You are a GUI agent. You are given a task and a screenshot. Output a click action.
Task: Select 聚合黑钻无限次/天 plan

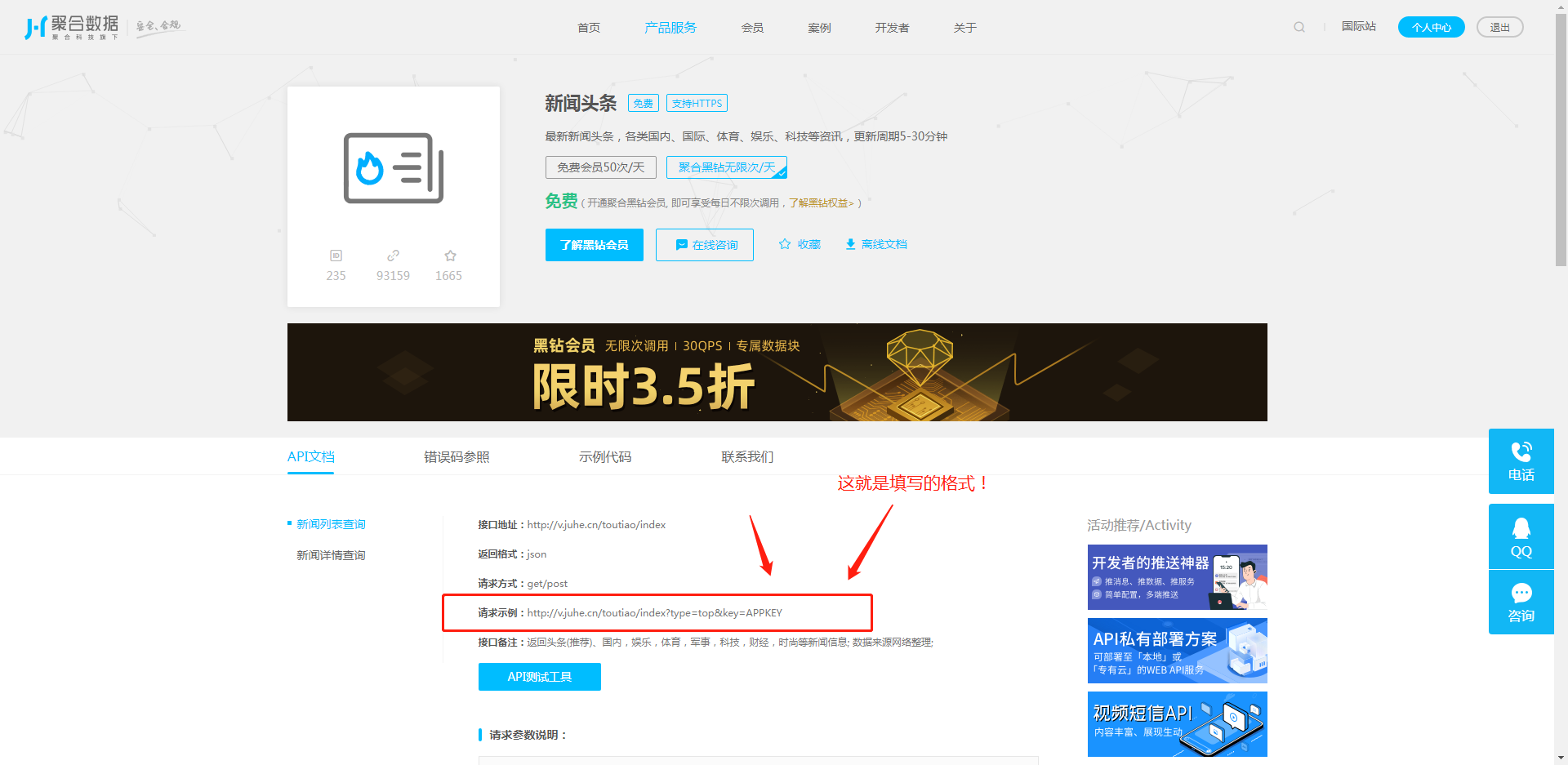[727, 167]
